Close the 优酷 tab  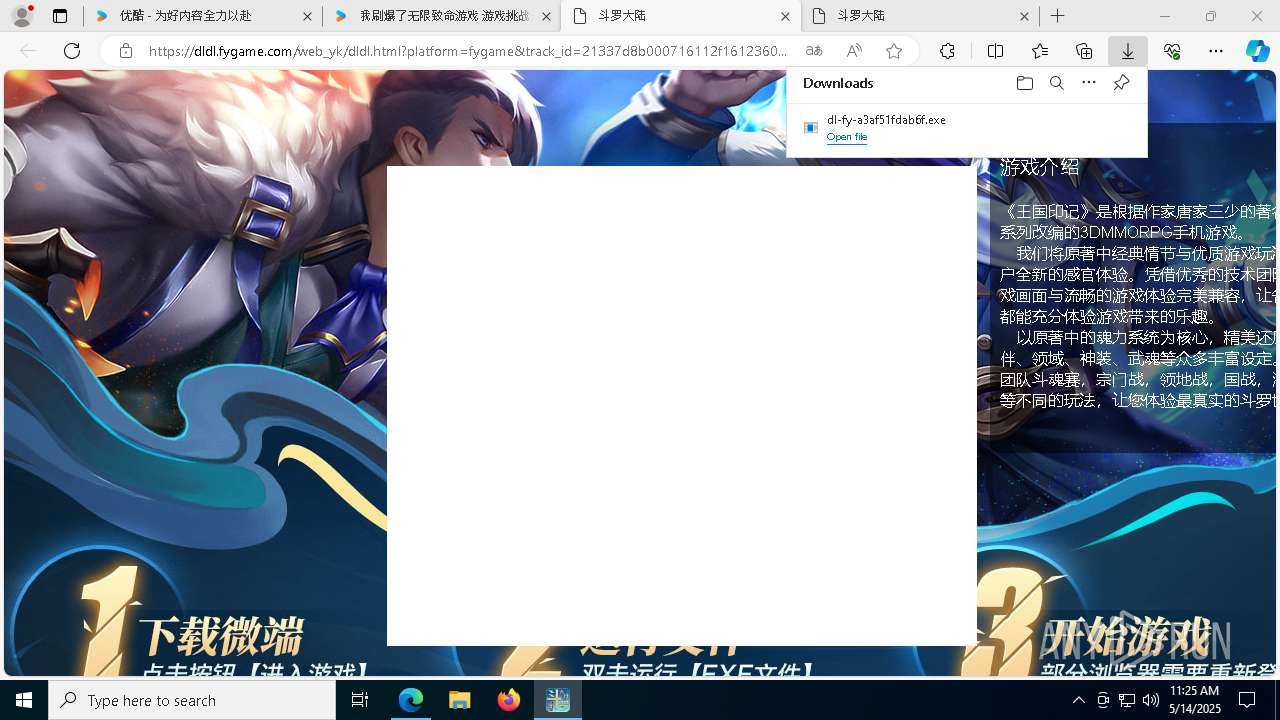tap(307, 16)
